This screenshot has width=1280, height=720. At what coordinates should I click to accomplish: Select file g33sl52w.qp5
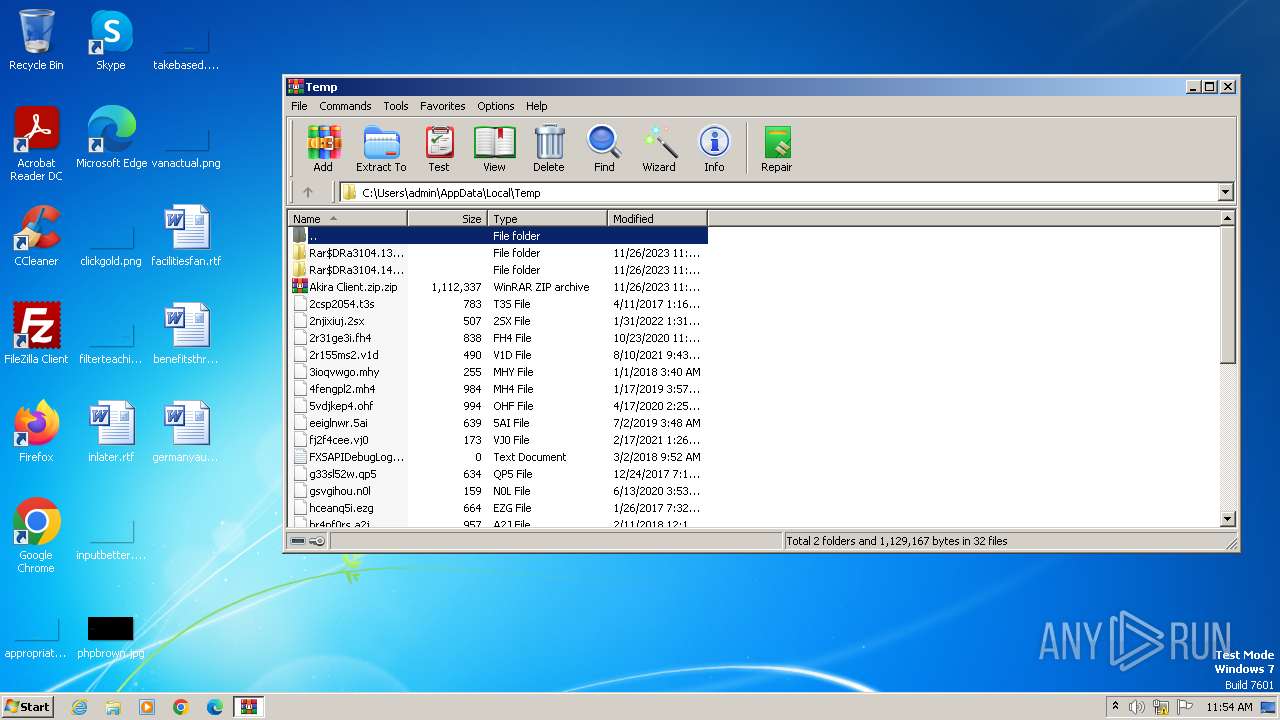coord(498,474)
